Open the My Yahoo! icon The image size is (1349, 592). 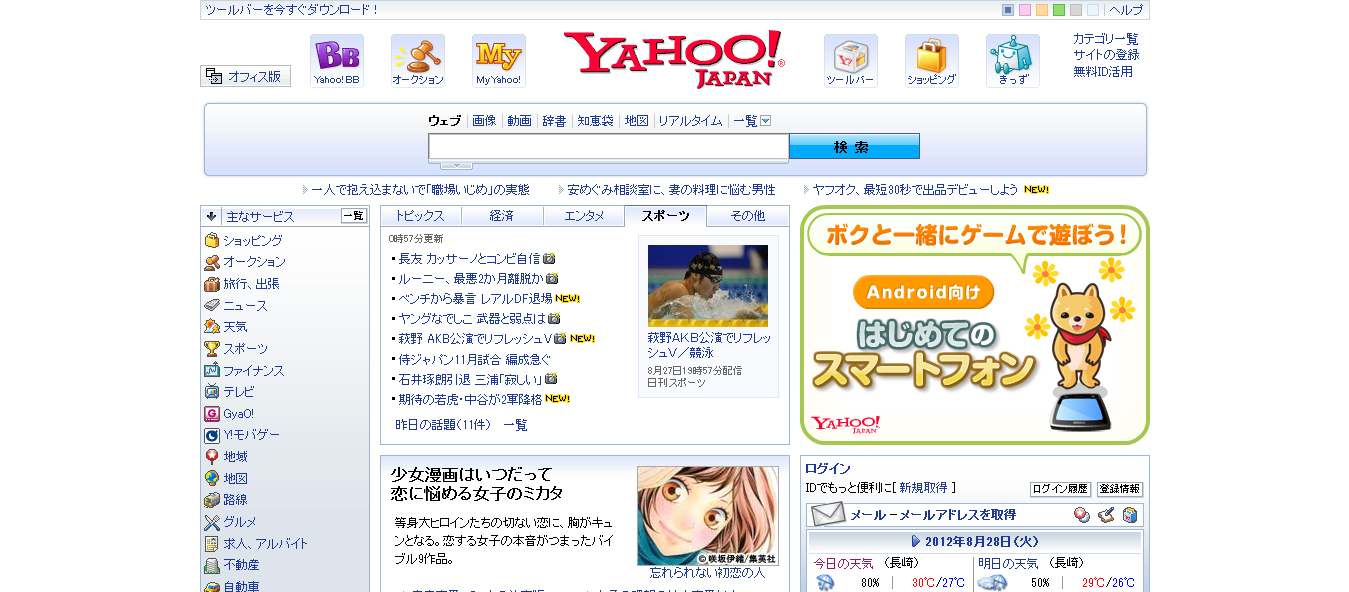[x=499, y=60]
